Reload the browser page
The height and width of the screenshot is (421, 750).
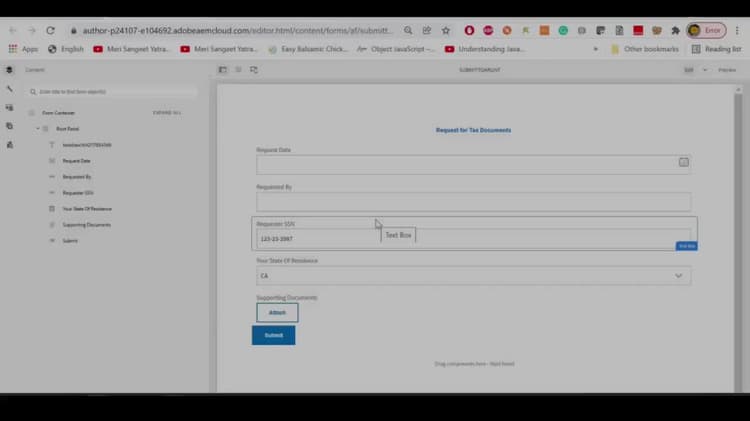[50, 31]
